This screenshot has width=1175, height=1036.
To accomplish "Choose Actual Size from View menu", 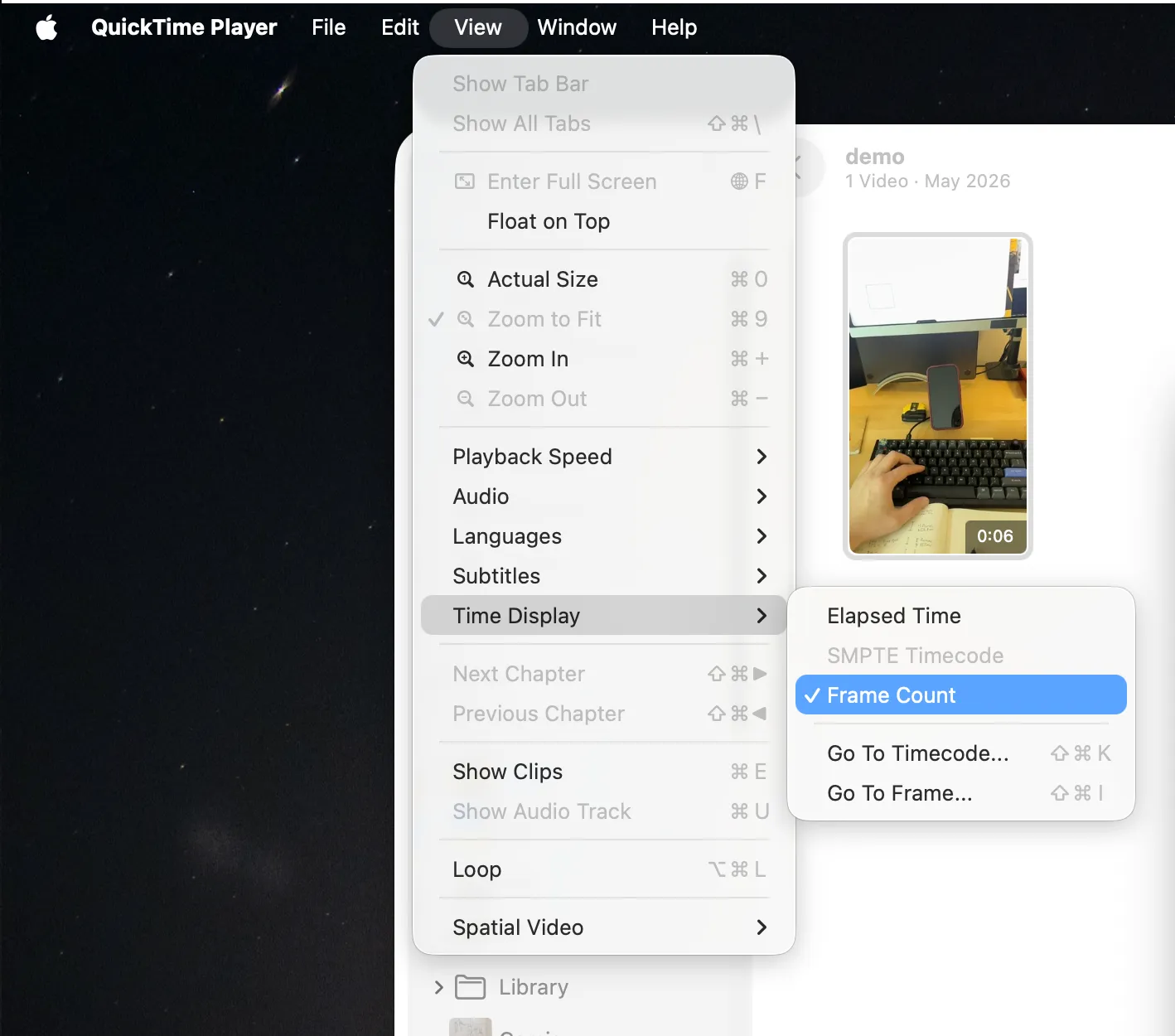I will (x=604, y=279).
